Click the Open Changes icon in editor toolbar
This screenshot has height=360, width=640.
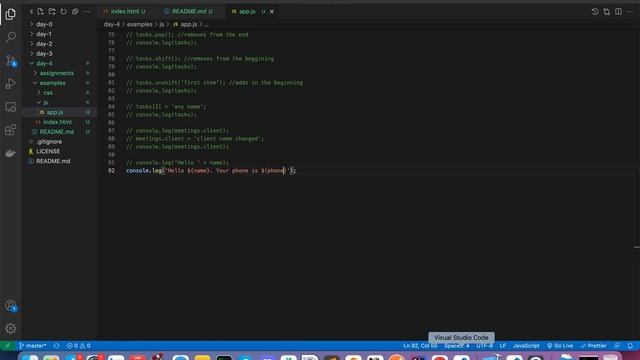click(607, 12)
